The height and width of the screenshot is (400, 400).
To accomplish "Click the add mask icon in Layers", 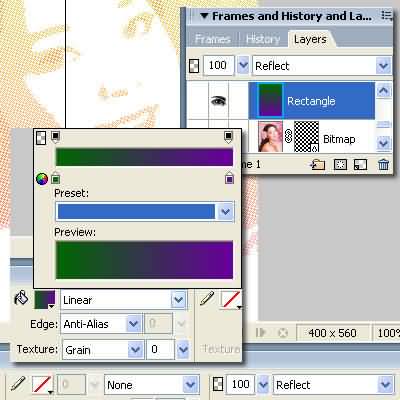I will (340, 165).
